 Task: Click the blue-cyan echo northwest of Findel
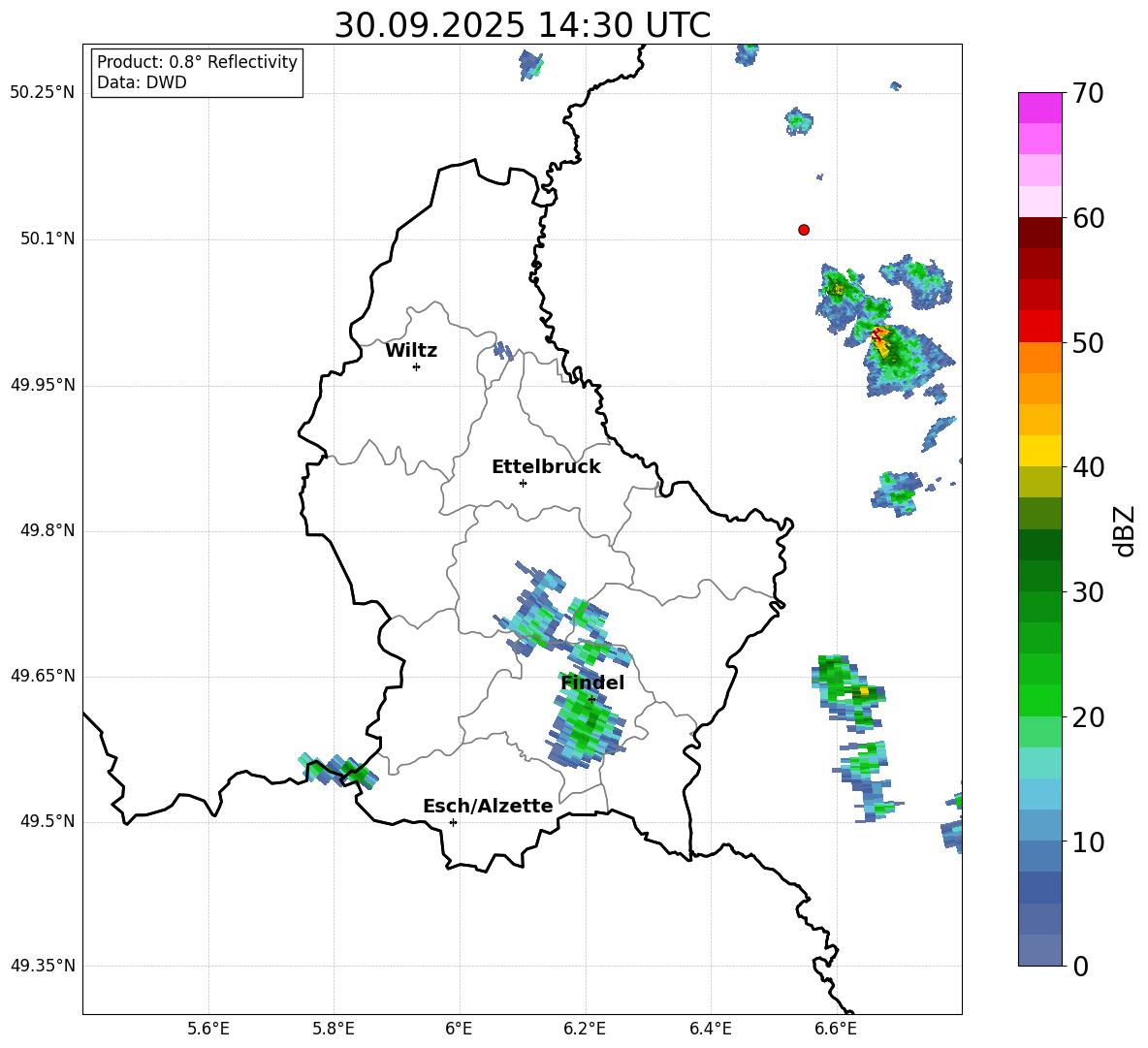(x=532, y=609)
